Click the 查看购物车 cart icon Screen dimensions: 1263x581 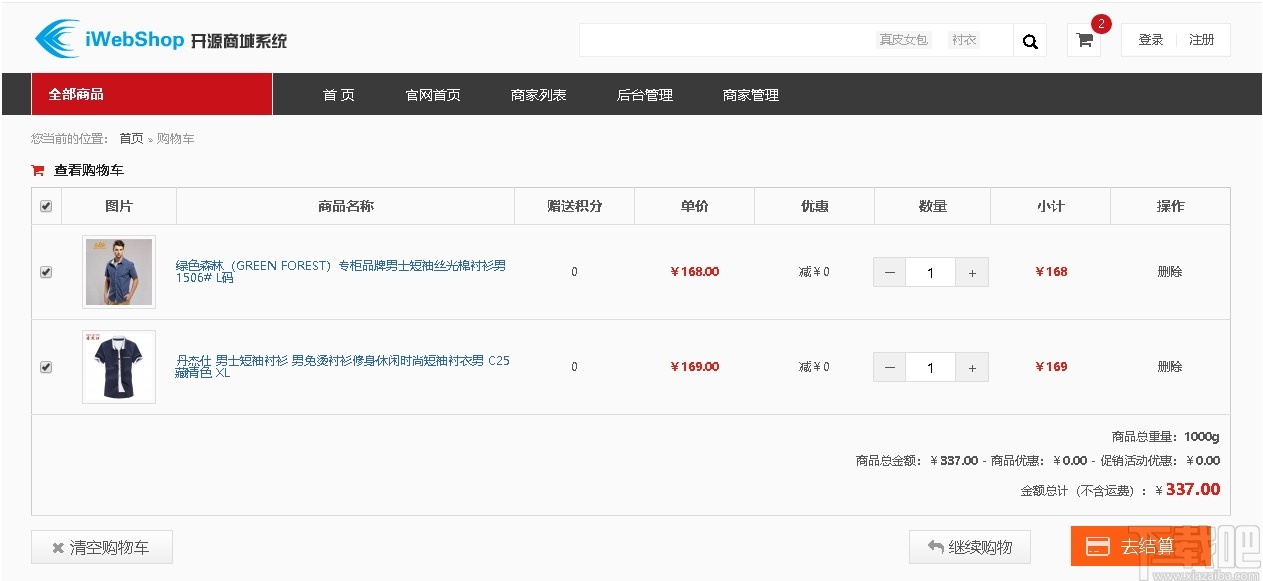(x=36, y=170)
